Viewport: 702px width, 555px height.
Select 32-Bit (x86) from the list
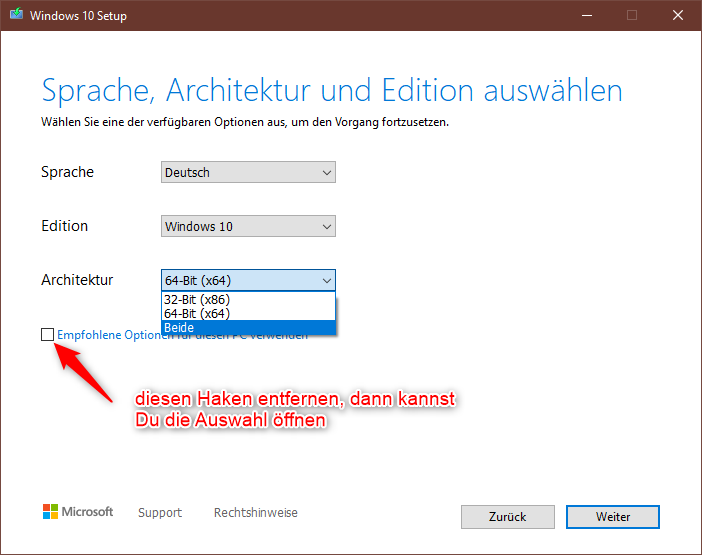click(248, 299)
